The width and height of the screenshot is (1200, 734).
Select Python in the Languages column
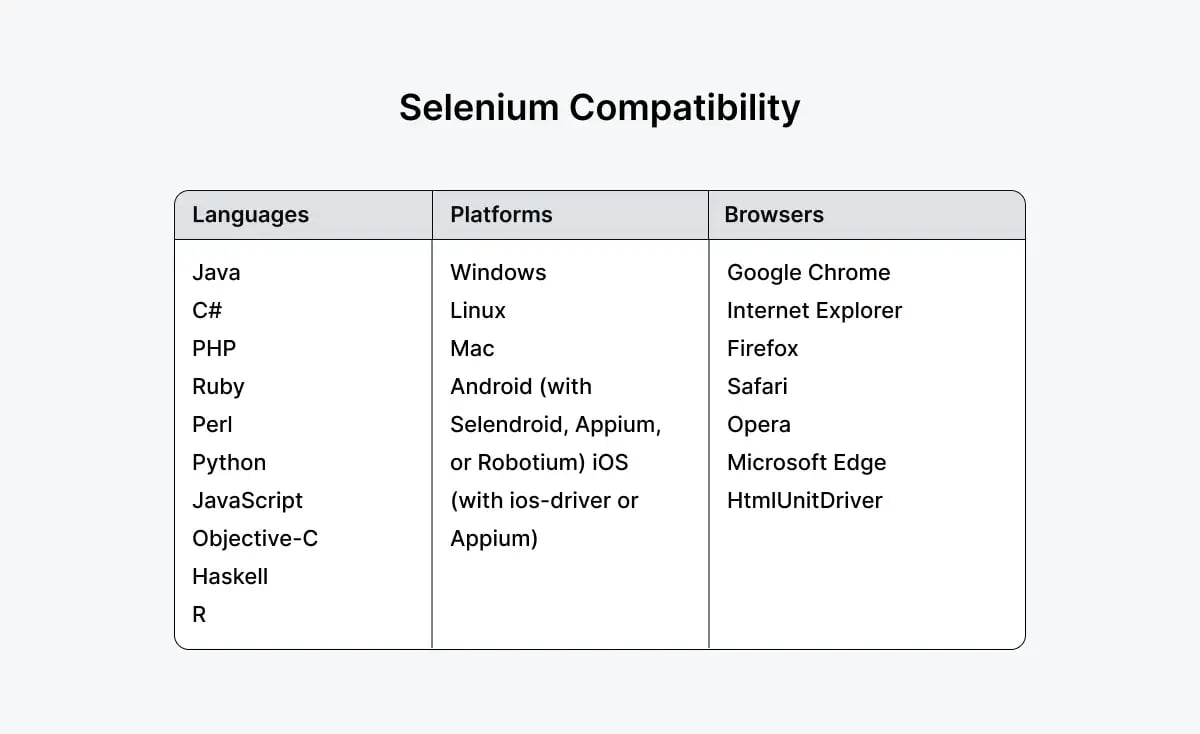point(229,463)
